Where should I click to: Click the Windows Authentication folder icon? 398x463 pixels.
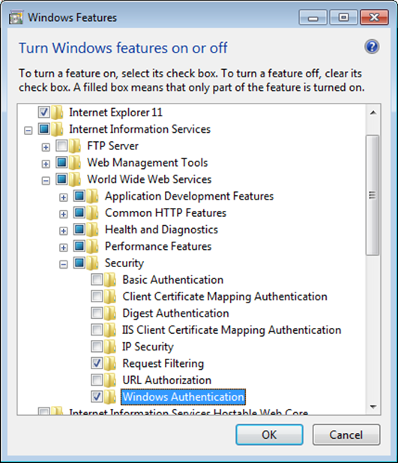tap(110, 396)
